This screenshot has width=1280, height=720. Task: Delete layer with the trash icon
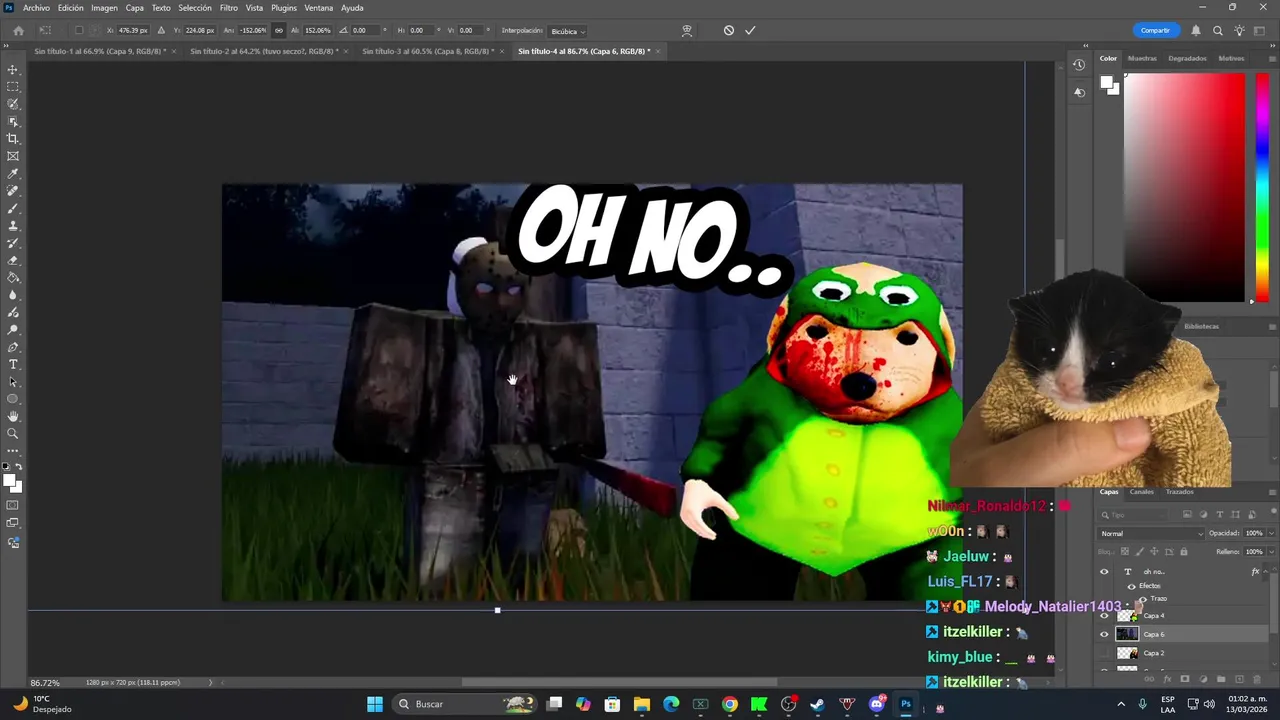point(1257,679)
